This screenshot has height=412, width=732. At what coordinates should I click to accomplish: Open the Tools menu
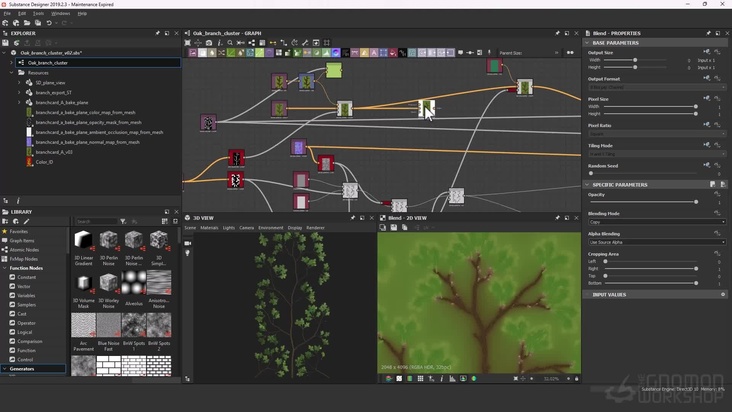click(38, 14)
